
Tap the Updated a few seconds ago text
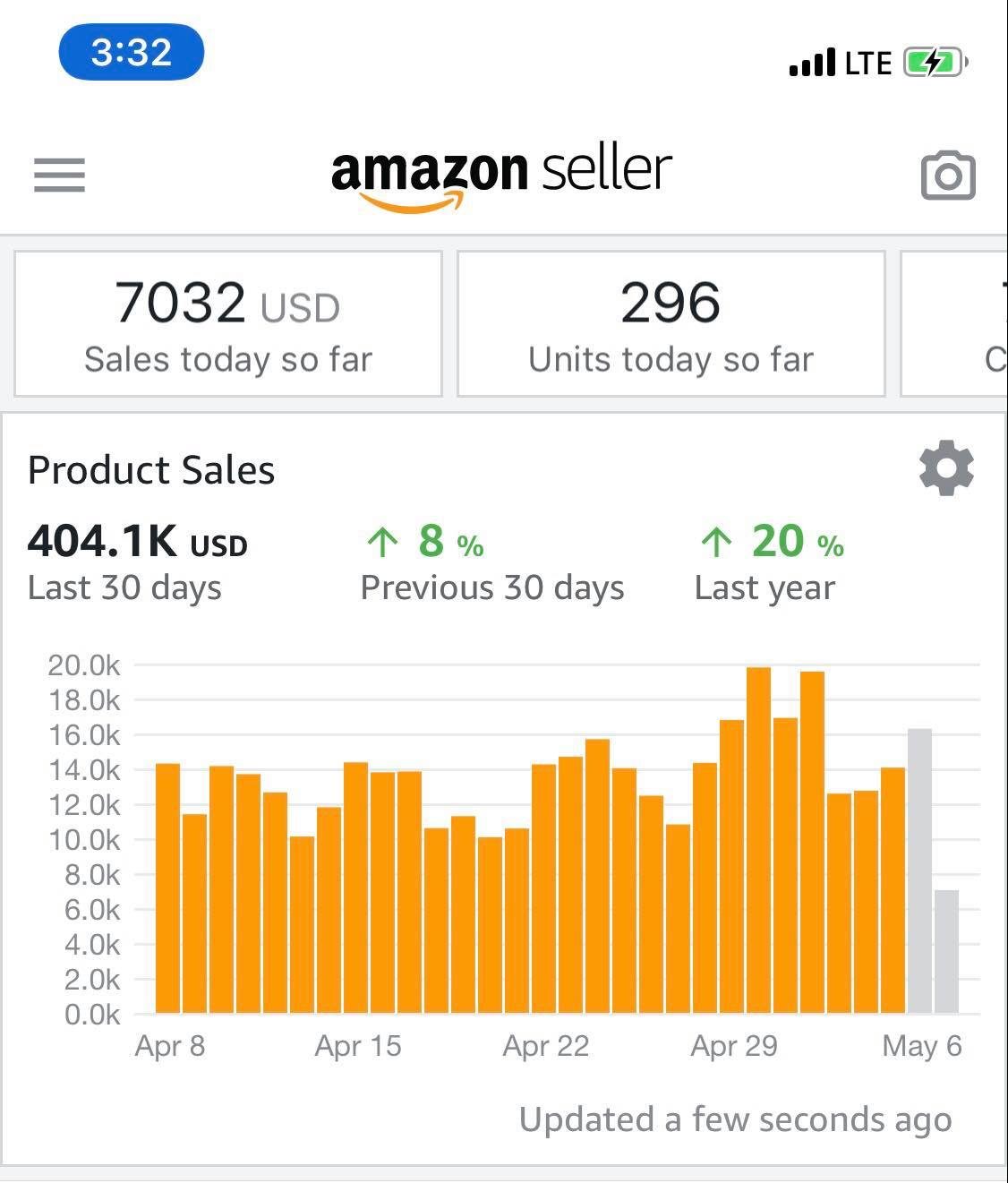coord(735,1119)
